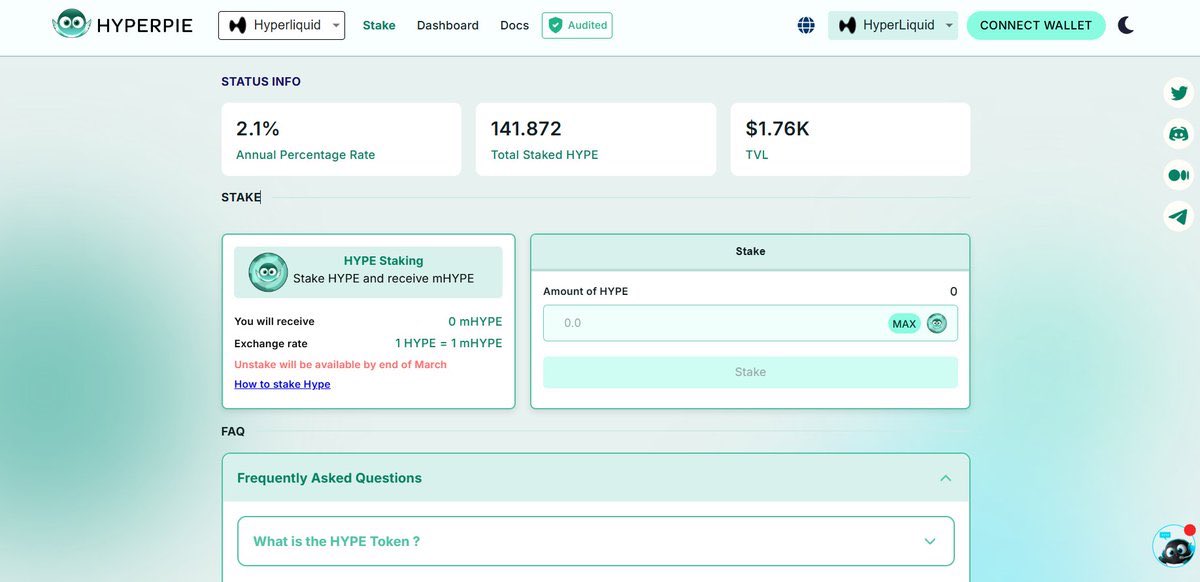This screenshot has height=582, width=1200.
Task: Open Telegram via the sidebar icon
Action: [1178, 216]
